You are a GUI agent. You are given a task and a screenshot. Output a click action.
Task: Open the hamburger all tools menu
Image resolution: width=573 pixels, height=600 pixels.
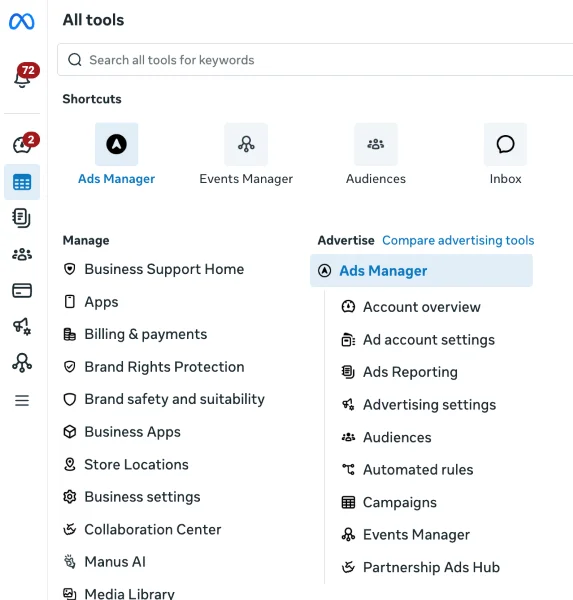pyautogui.click(x=22, y=400)
